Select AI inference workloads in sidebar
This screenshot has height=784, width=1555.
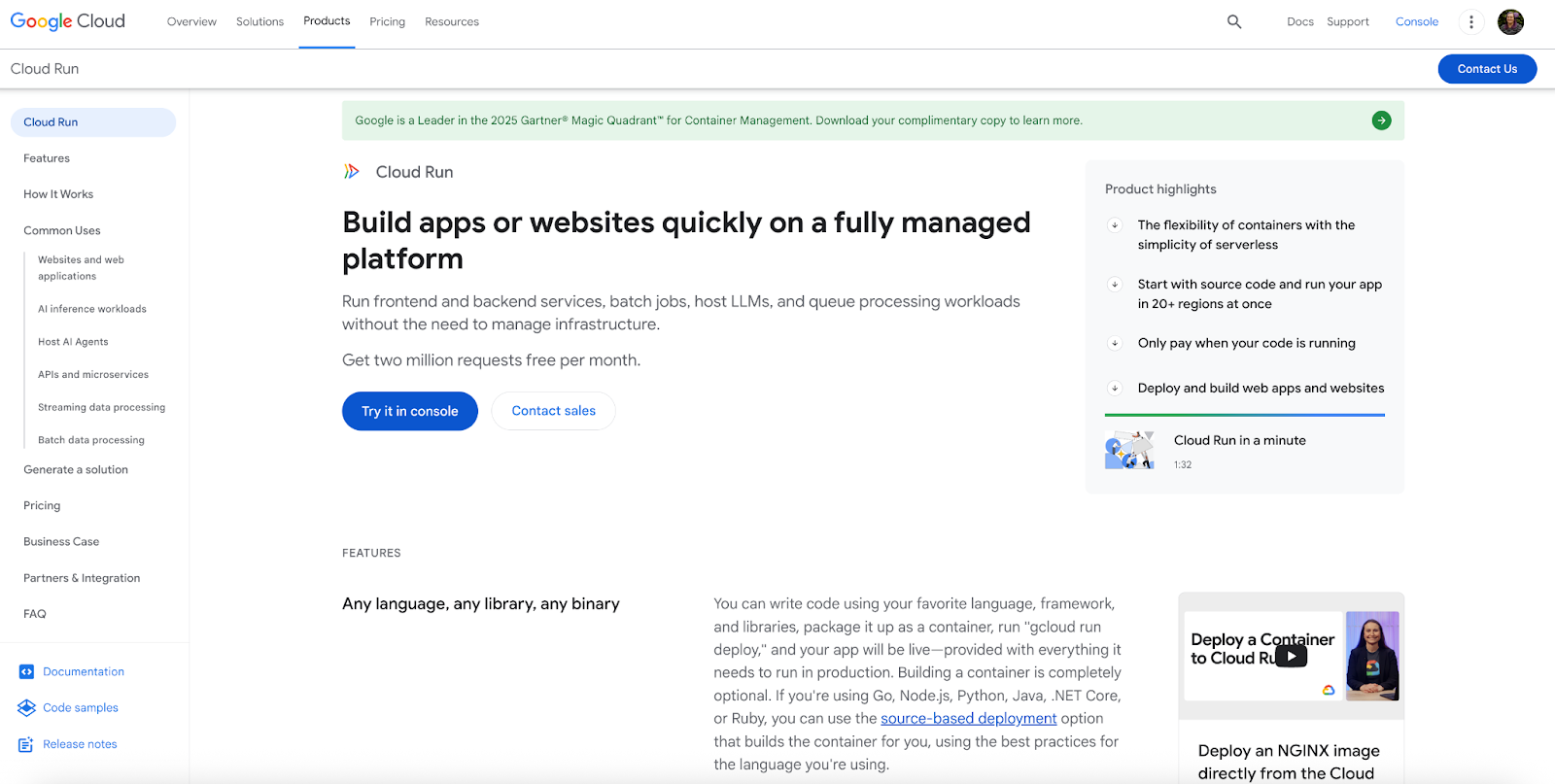pos(92,309)
